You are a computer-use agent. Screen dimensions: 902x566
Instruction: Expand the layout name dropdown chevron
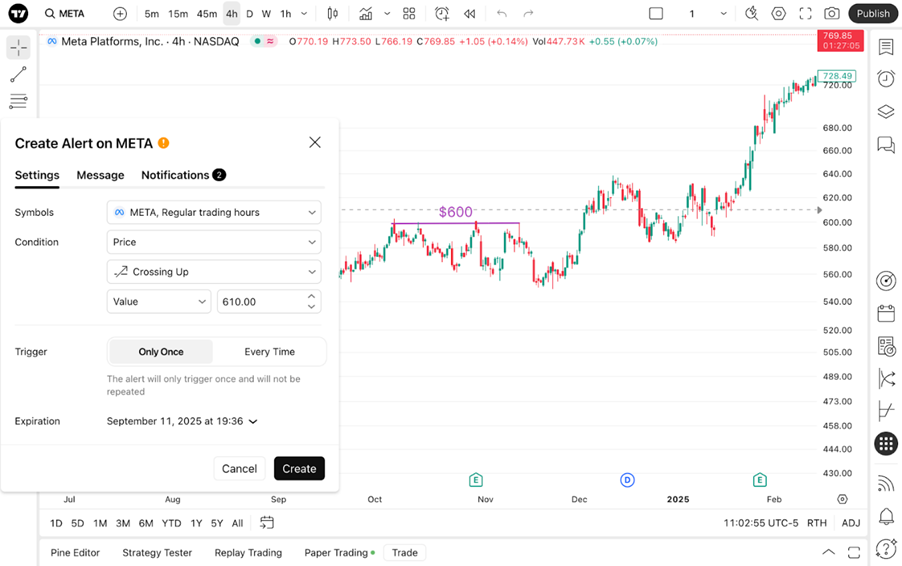coord(723,13)
